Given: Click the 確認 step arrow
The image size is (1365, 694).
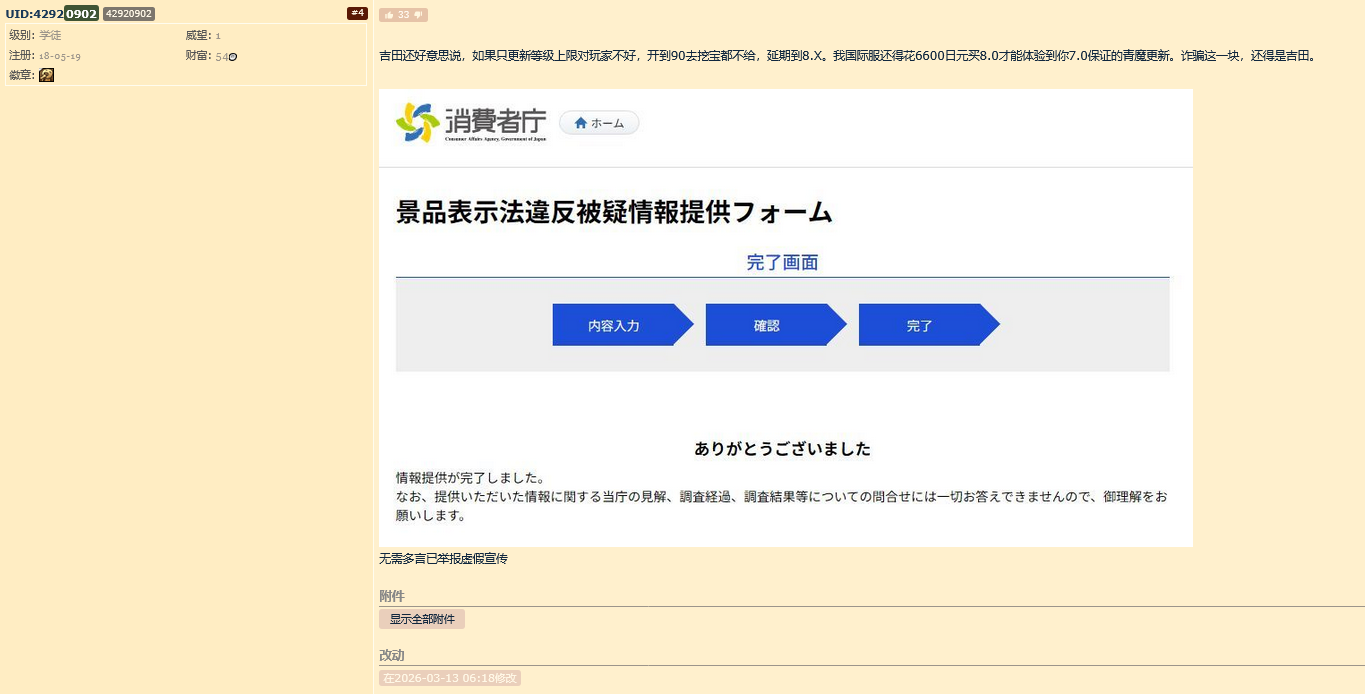Looking at the screenshot, I should (776, 325).
